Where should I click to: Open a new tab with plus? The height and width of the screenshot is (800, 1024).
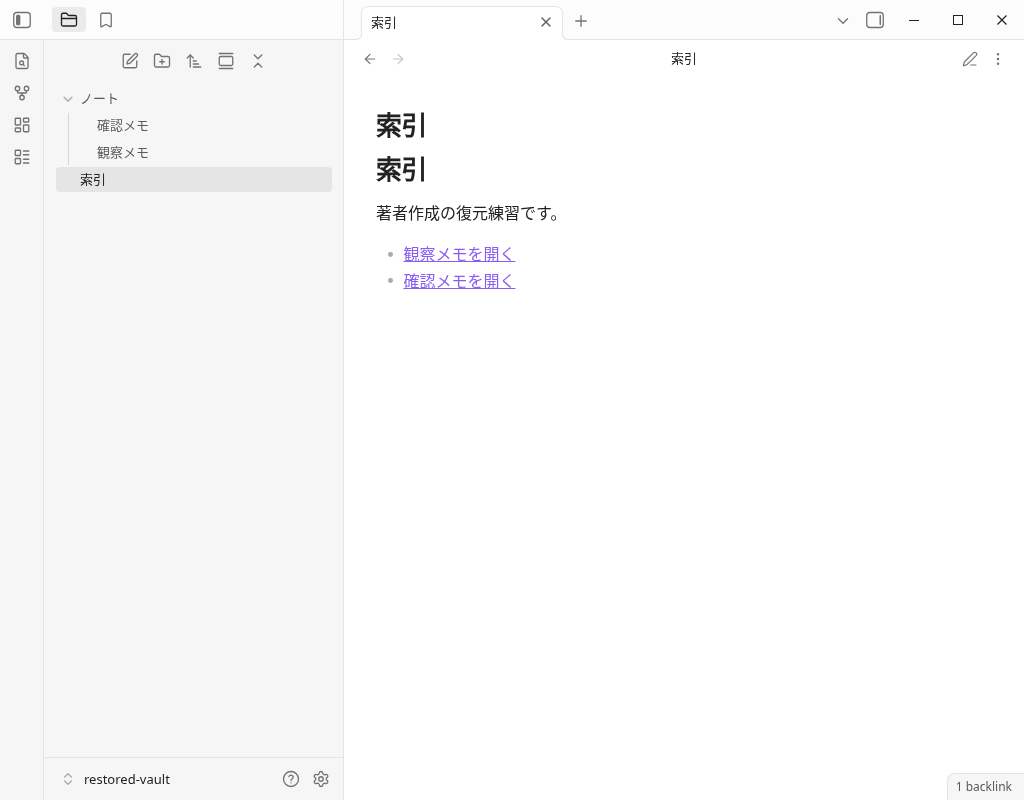click(581, 22)
